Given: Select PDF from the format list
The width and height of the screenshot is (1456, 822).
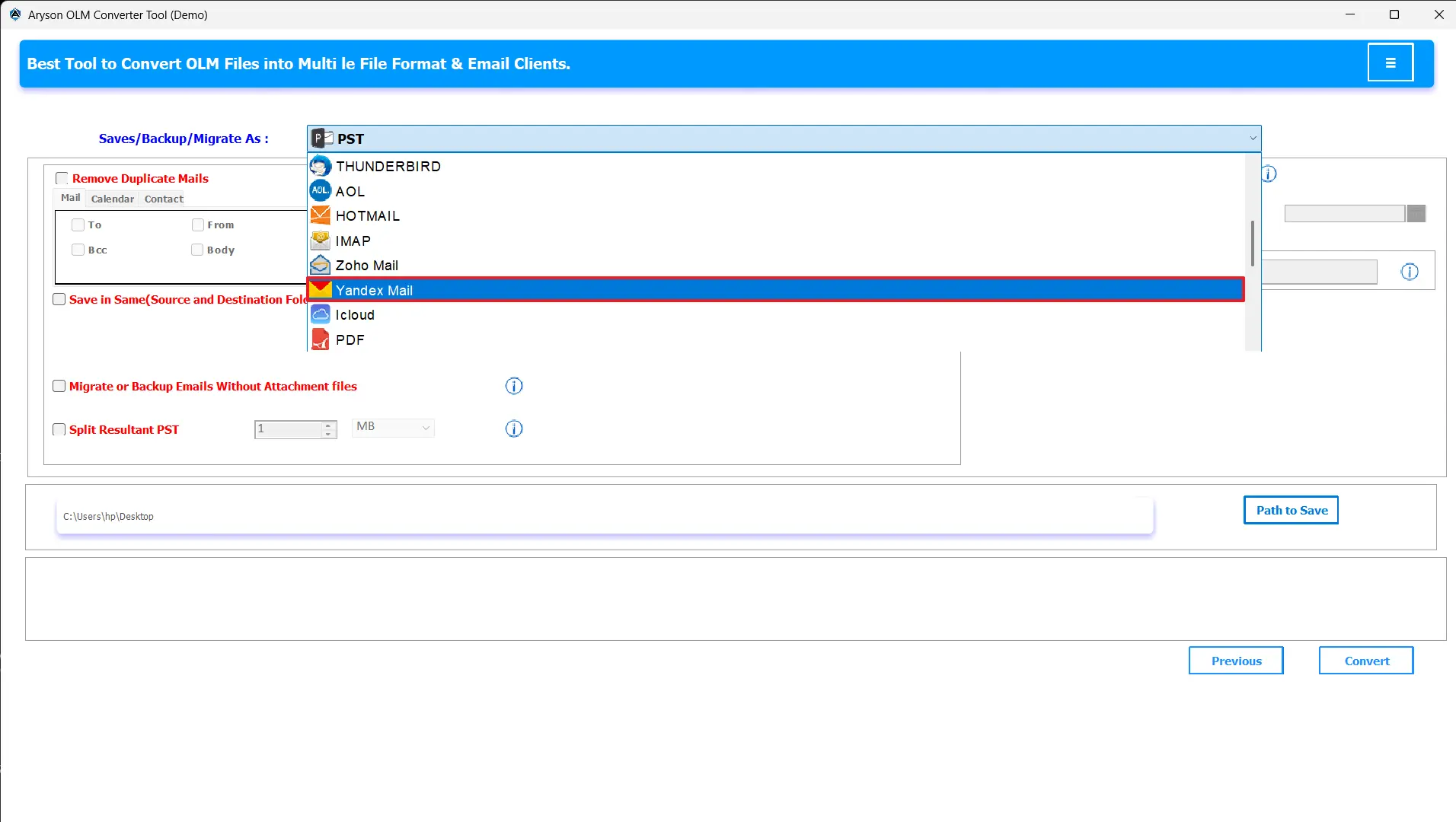Looking at the screenshot, I should [776, 339].
